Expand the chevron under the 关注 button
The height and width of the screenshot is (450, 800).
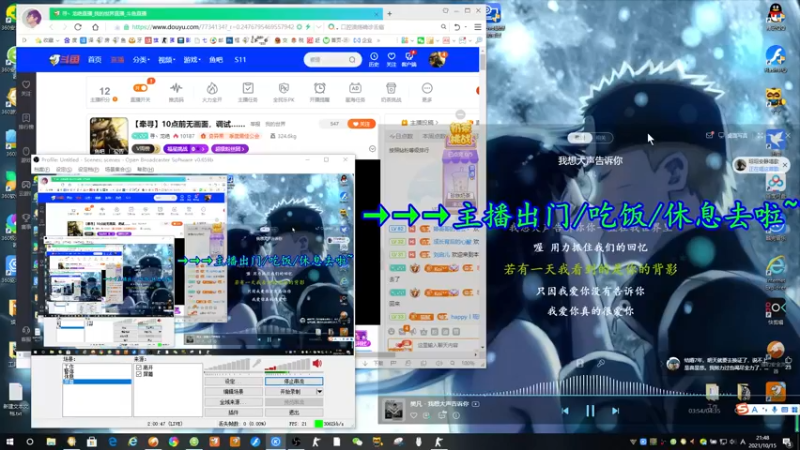372,148
